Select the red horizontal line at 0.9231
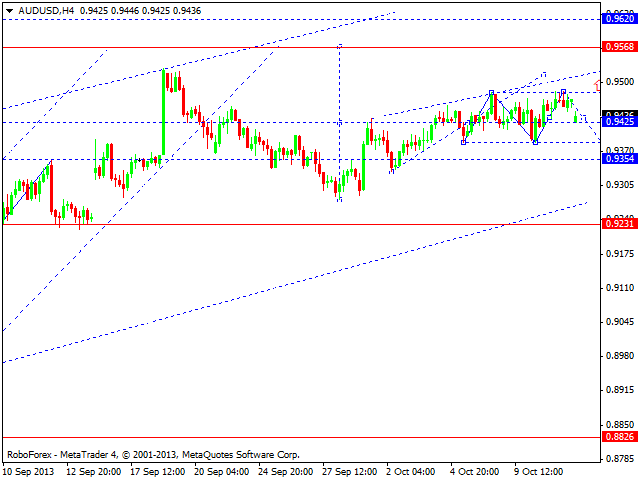The height and width of the screenshot is (480, 640). (300, 224)
